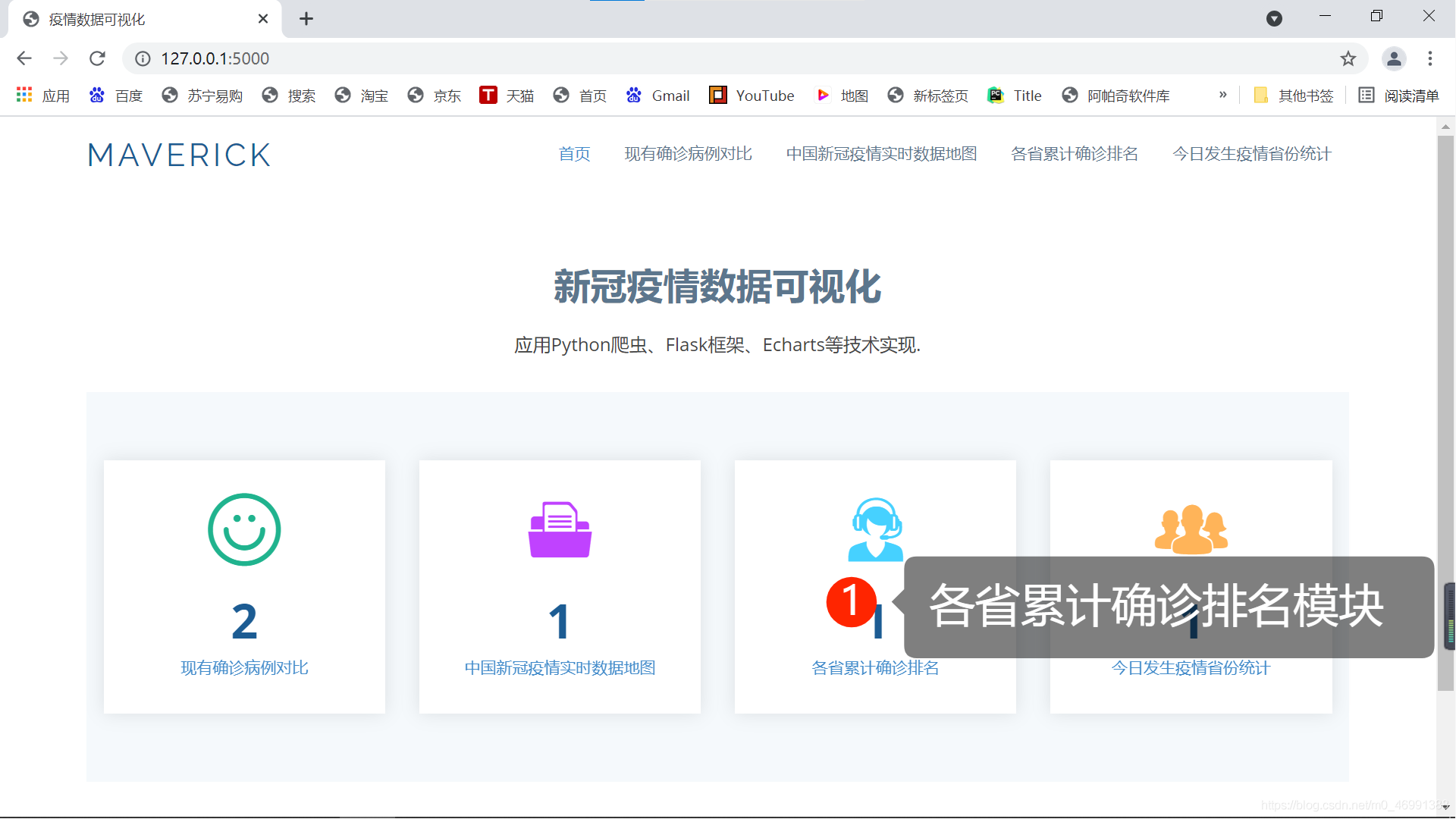Click the browser forward arrow

click(61, 58)
